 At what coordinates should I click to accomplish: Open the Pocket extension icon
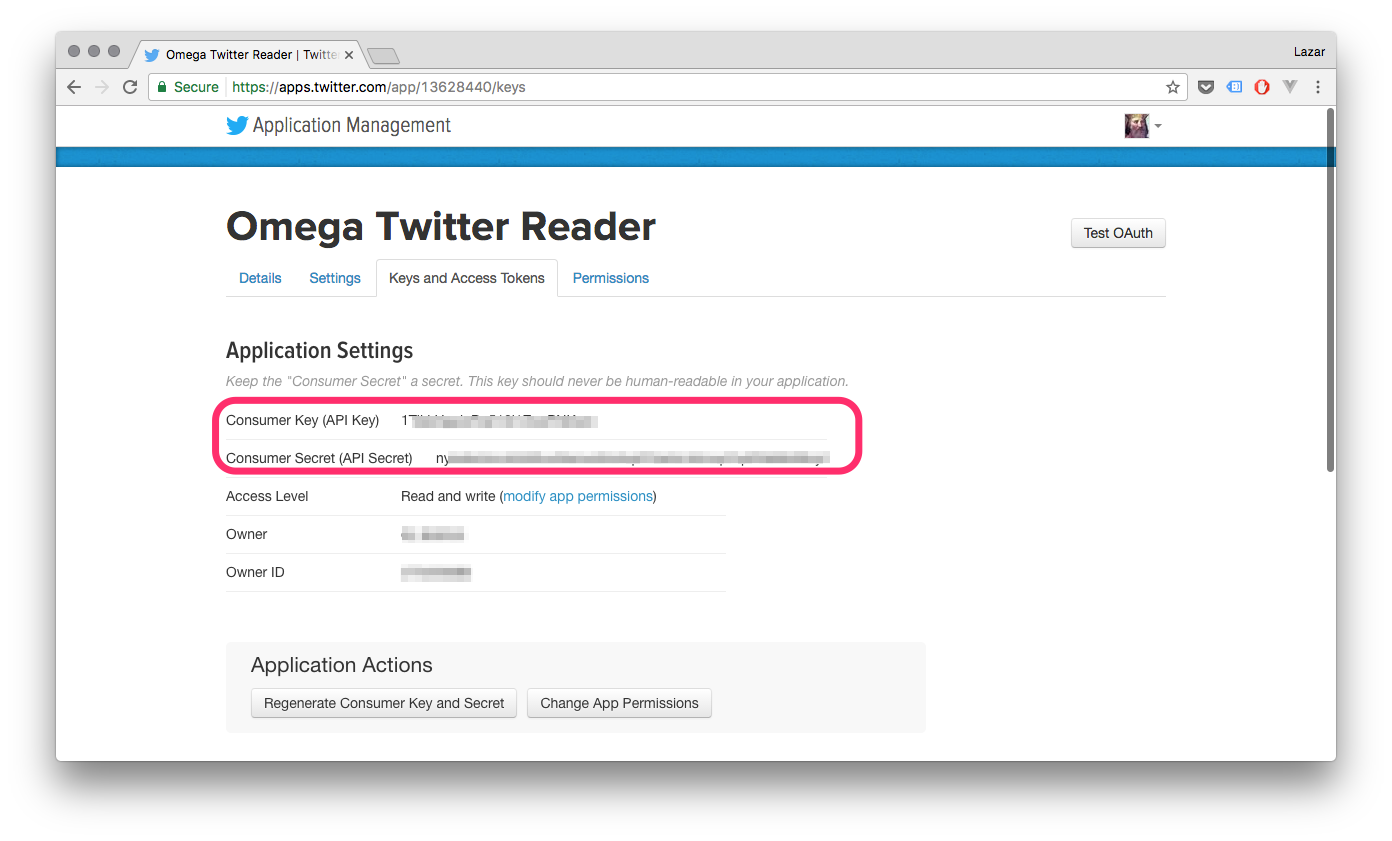[x=1206, y=87]
